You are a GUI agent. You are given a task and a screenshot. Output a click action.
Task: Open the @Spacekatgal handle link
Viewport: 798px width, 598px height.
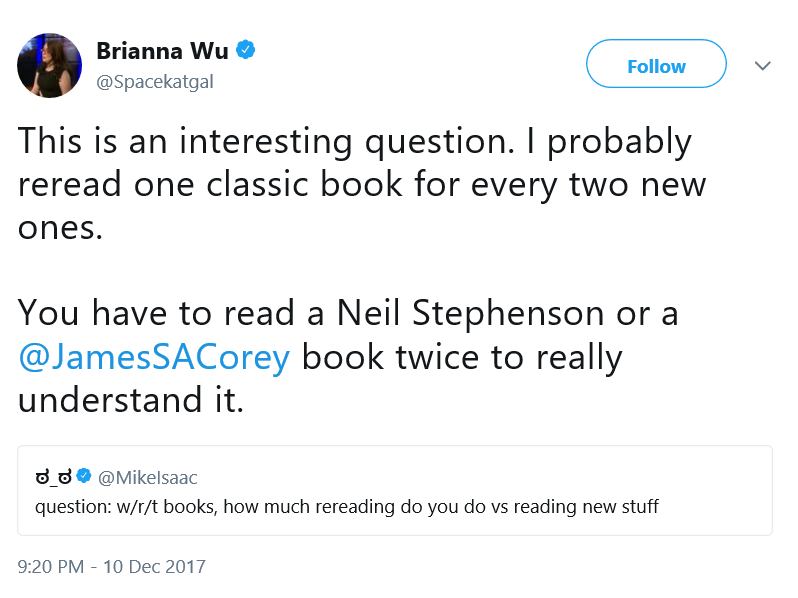click(x=155, y=81)
